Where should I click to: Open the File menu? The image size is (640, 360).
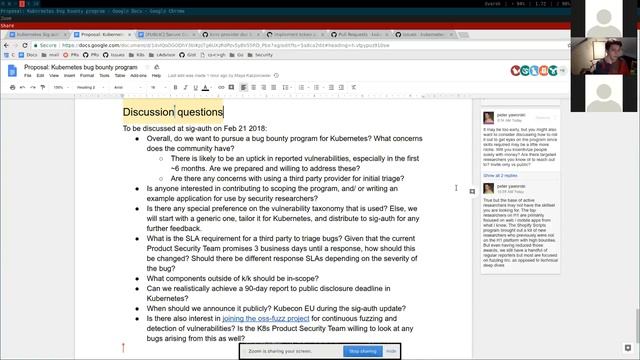tap(27, 76)
